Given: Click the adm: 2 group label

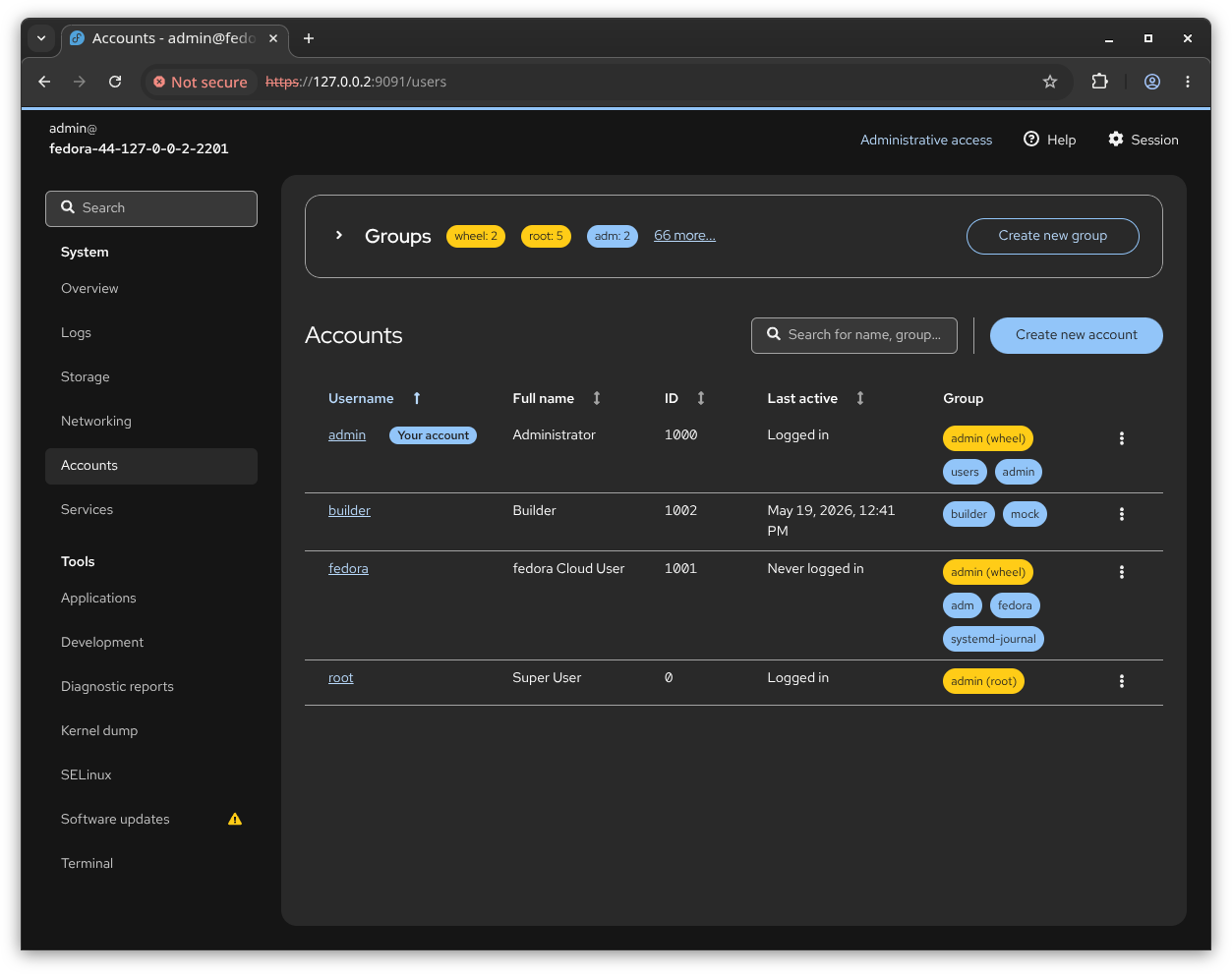Looking at the screenshot, I should point(613,236).
